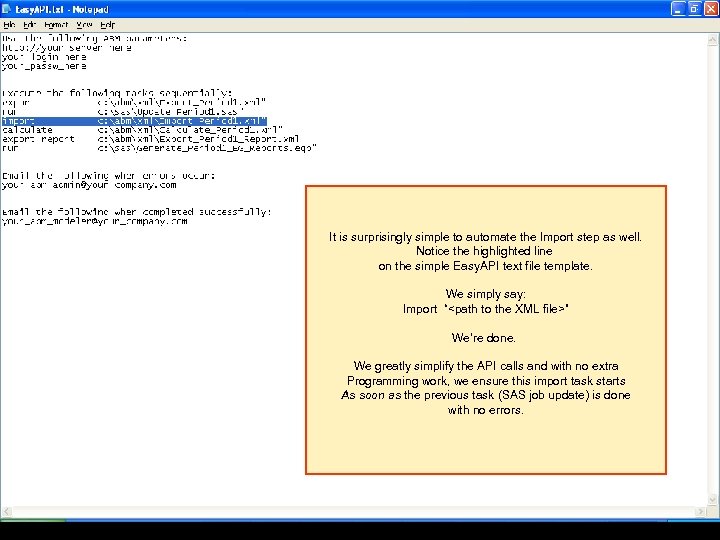The image size is (720, 540).
Task: Click 'Email the following when errors occur:' line
Action: (x=108, y=175)
